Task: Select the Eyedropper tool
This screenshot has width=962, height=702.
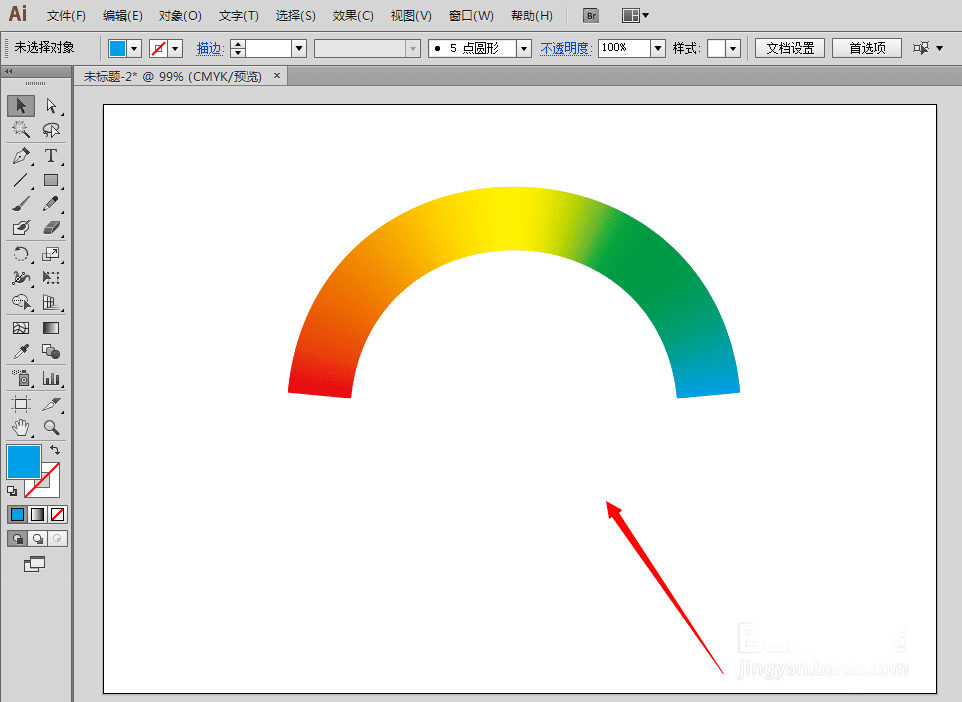Action: (21, 352)
